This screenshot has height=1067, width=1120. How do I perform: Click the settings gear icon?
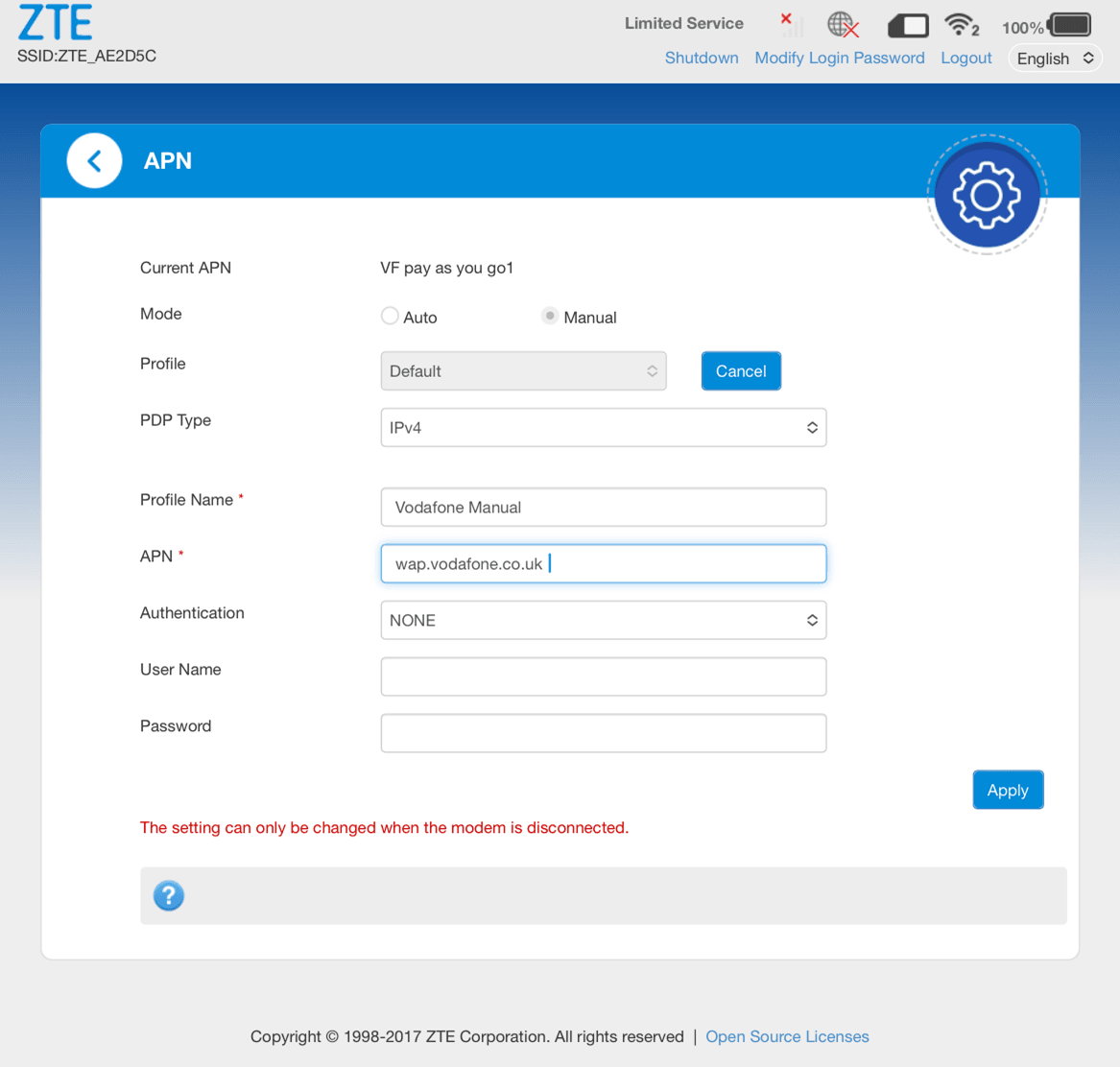point(987,195)
